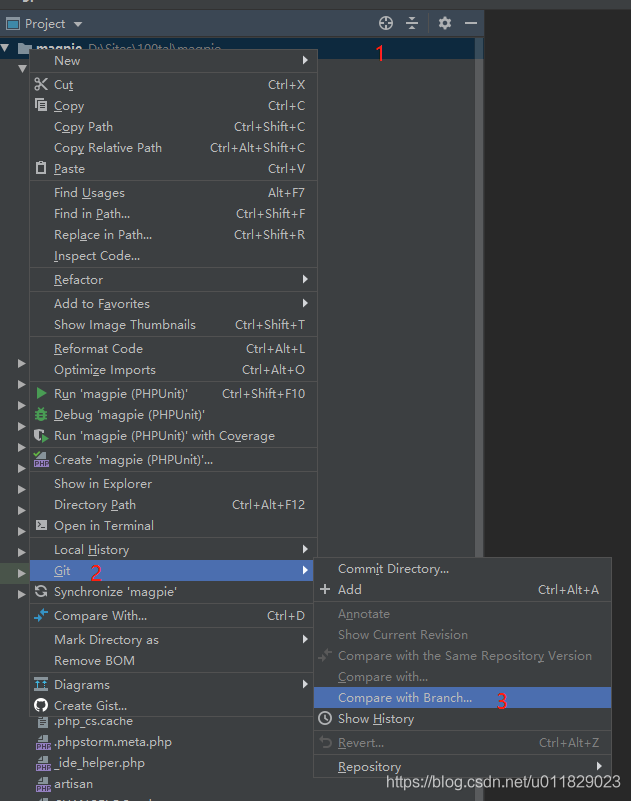Open the Project panel settings gear
Screen dimensions: 631x801
point(444,23)
